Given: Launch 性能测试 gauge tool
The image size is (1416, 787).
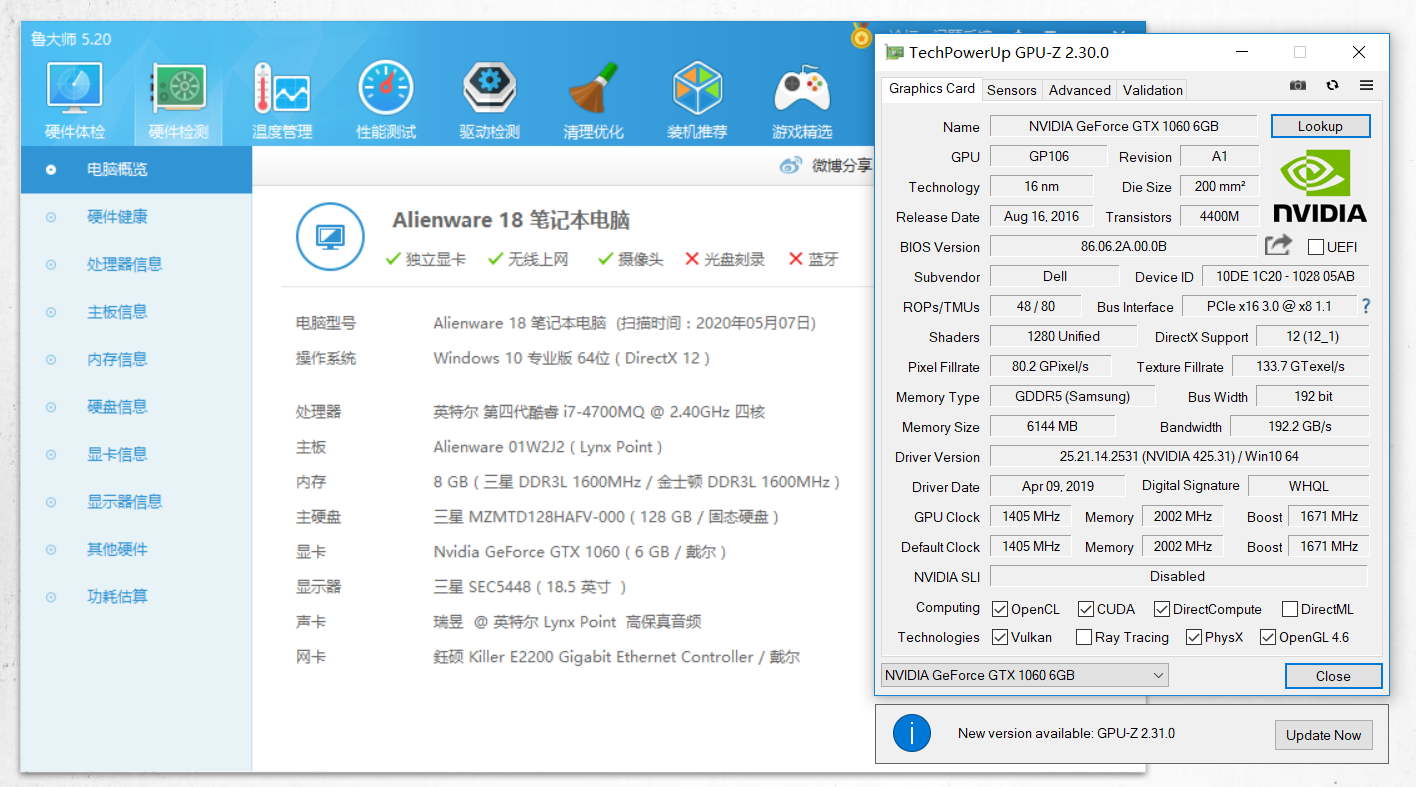Looking at the screenshot, I should click(386, 100).
